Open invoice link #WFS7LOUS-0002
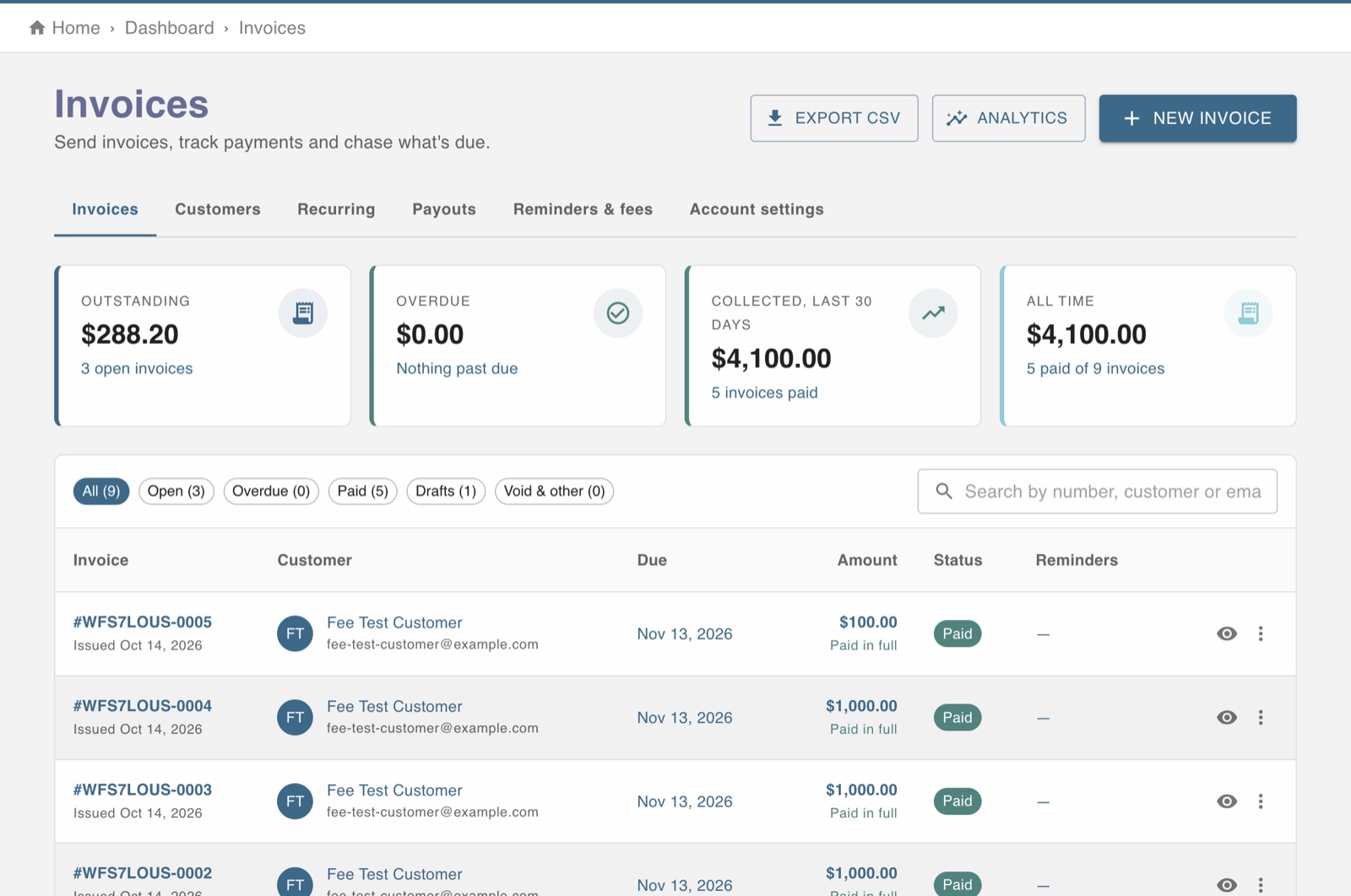This screenshot has height=896, width=1351. coord(143,873)
